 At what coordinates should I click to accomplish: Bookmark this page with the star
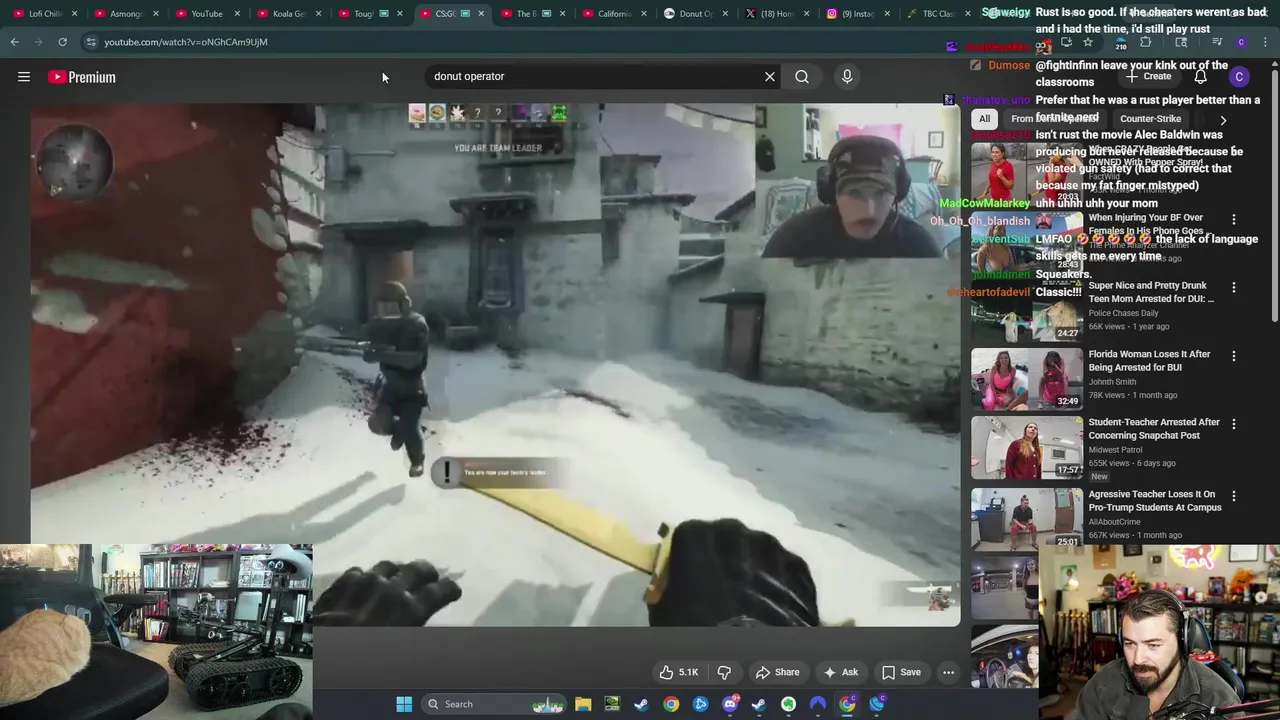1088,42
